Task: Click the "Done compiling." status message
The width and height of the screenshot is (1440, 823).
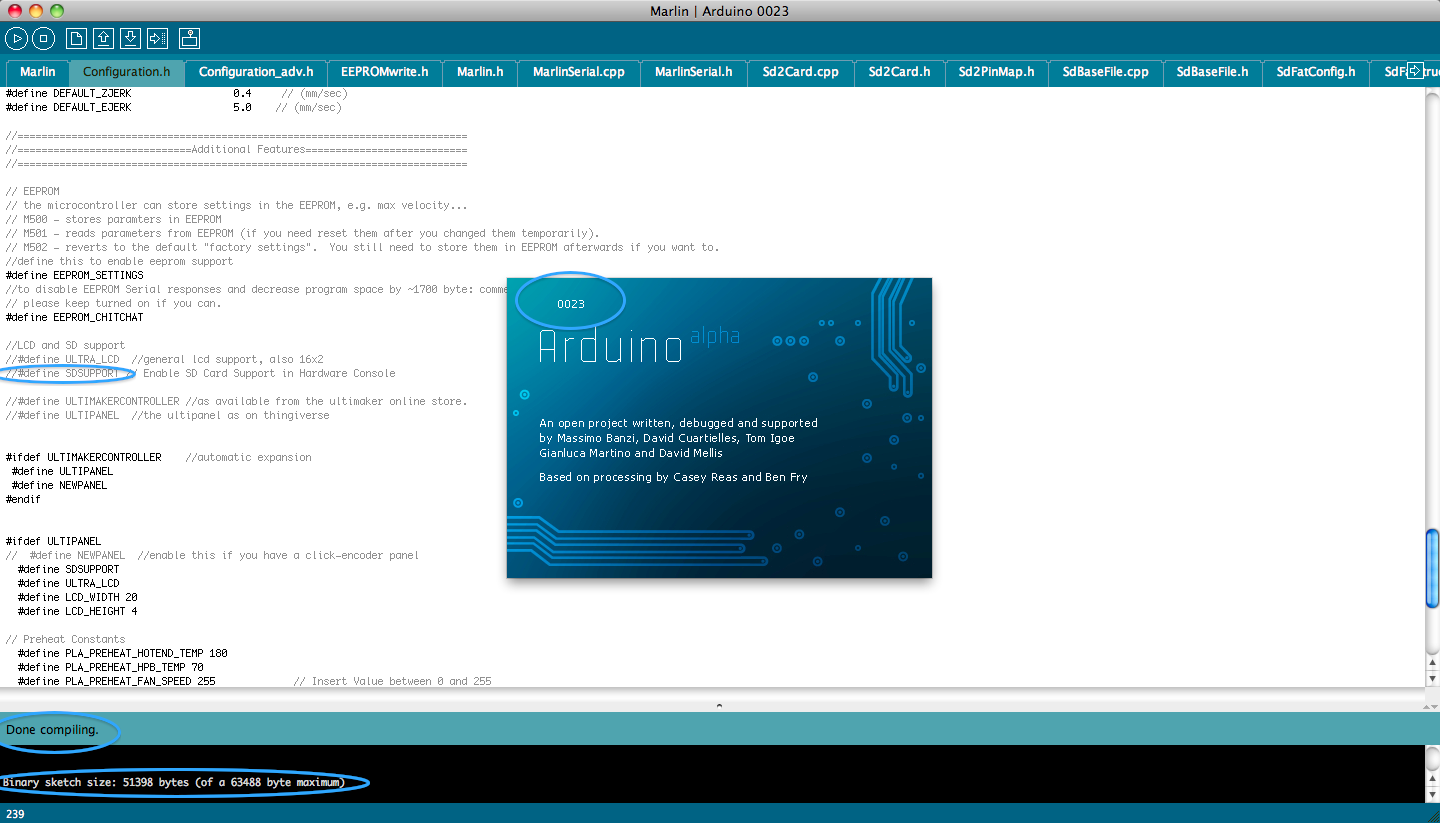Action: pyautogui.click(x=53, y=730)
